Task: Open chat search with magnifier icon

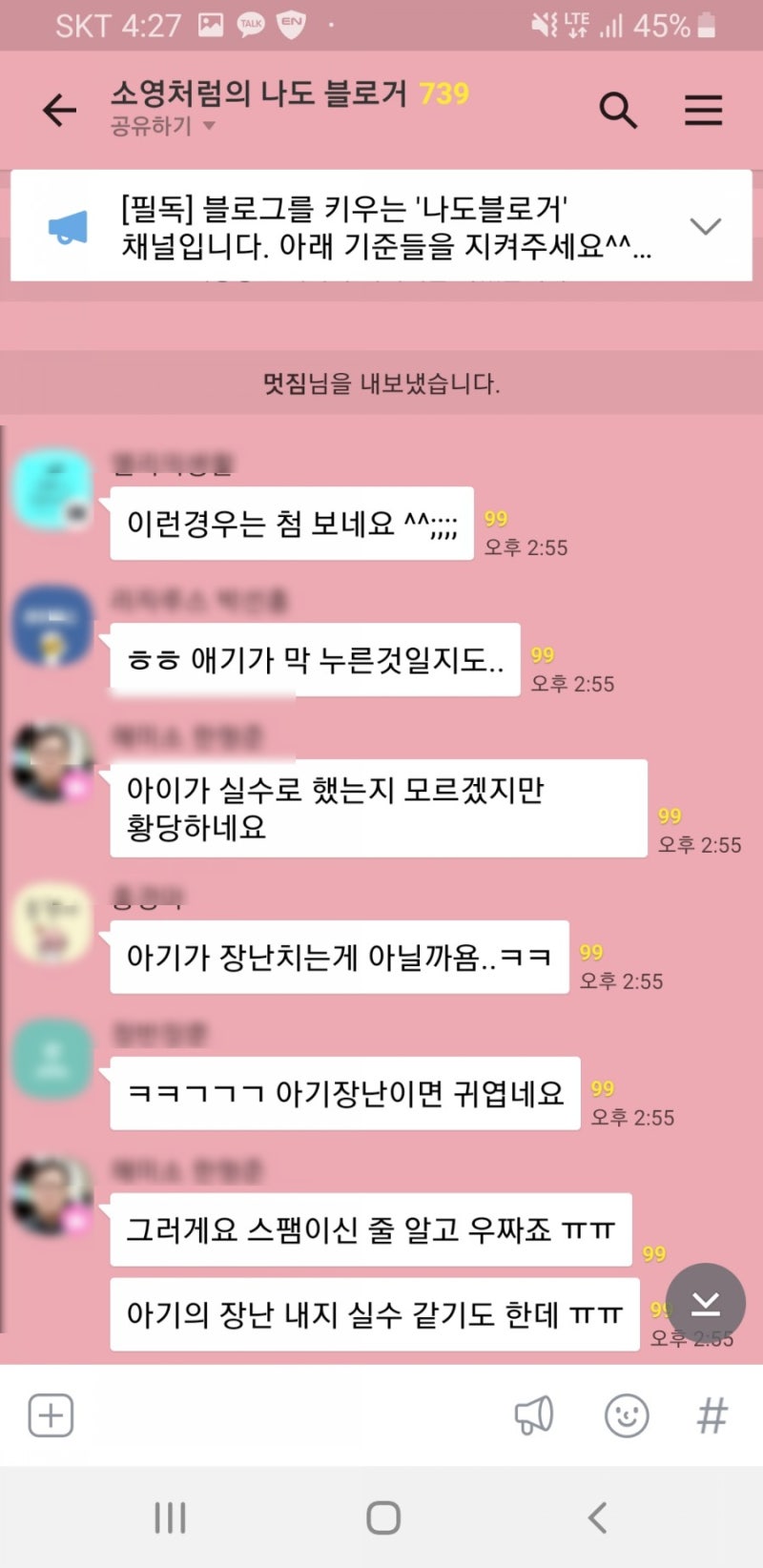Action: point(618,111)
